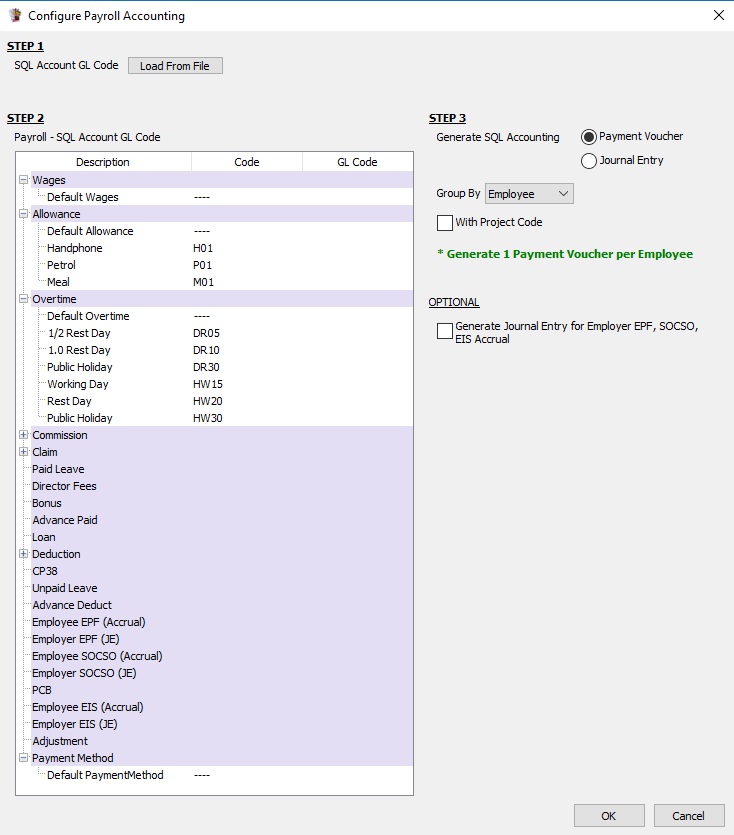Expand the Deduction category

coord(22,554)
